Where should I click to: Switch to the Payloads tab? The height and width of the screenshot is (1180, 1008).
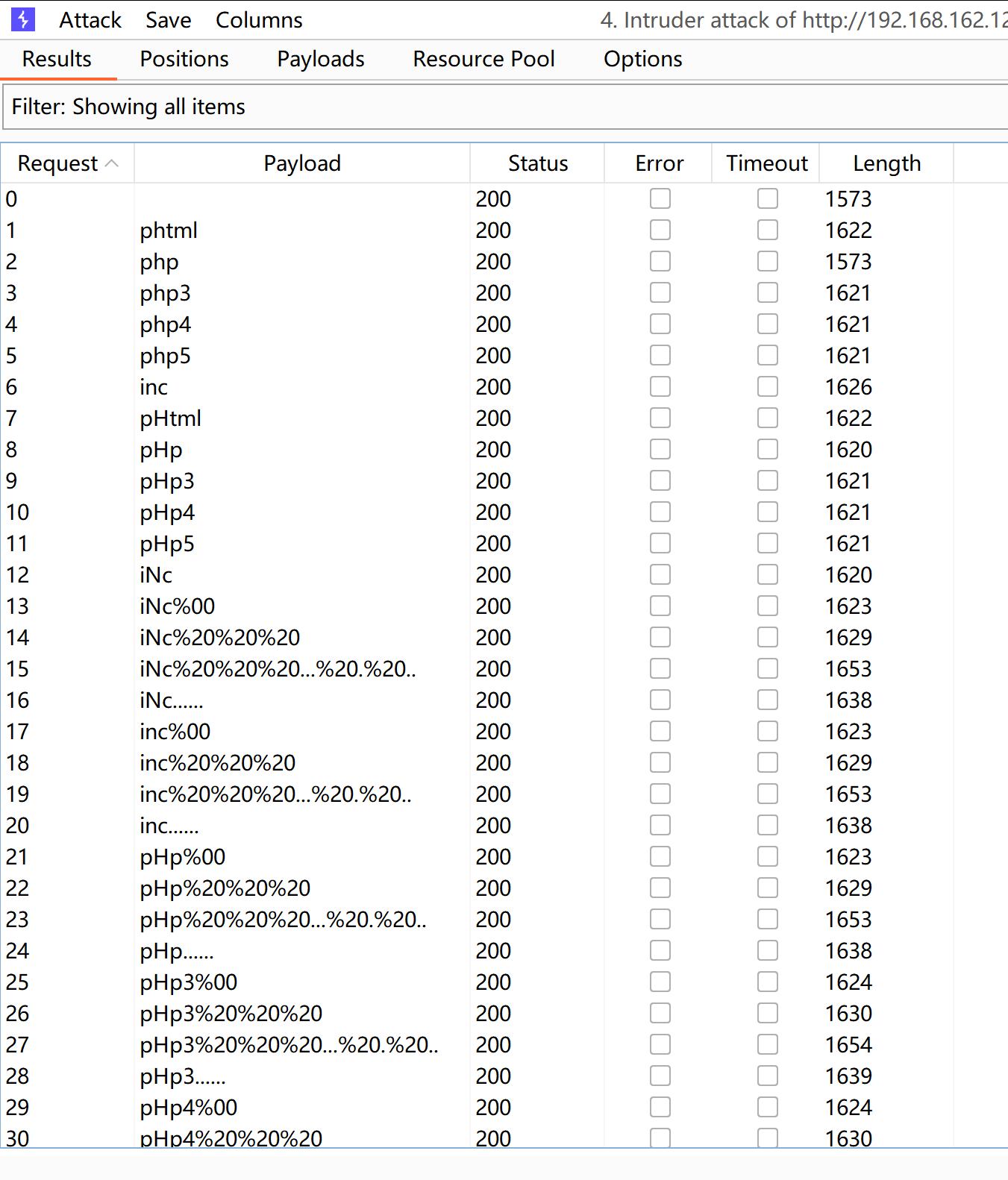[x=320, y=59]
